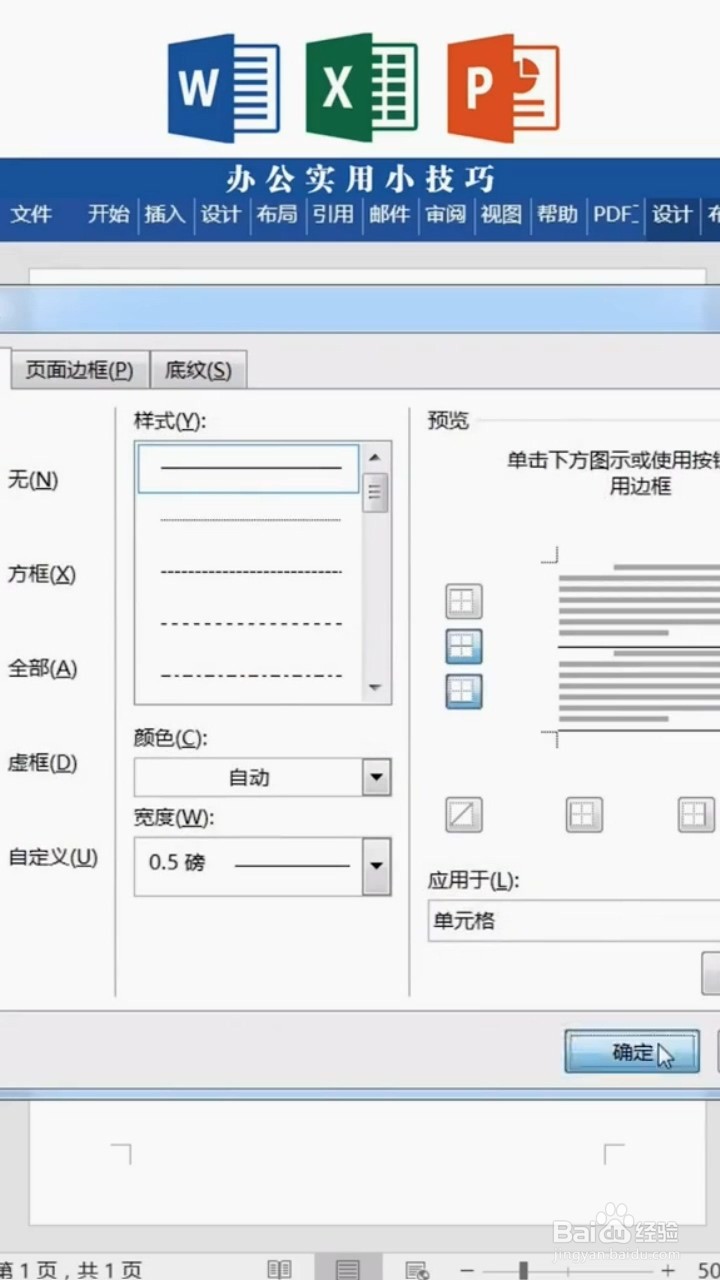
Task: Open the 页面边框(P) tab
Action: pyautogui.click(x=79, y=370)
